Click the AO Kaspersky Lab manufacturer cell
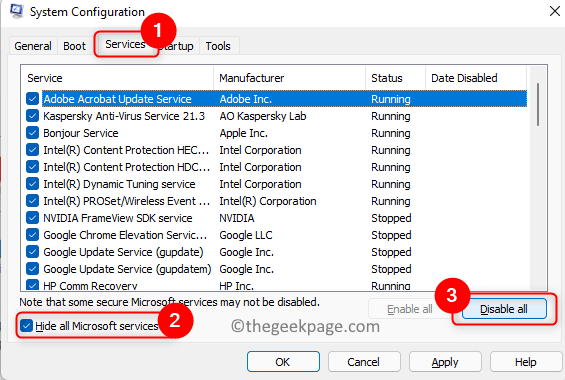Viewport: 565px width, 380px height. coord(263,116)
